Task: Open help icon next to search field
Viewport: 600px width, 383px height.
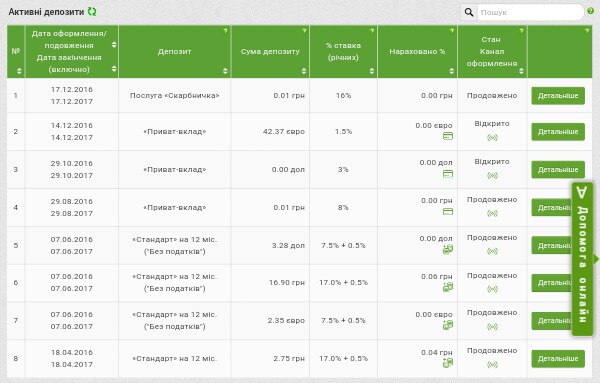Action: [x=590, y=11]
